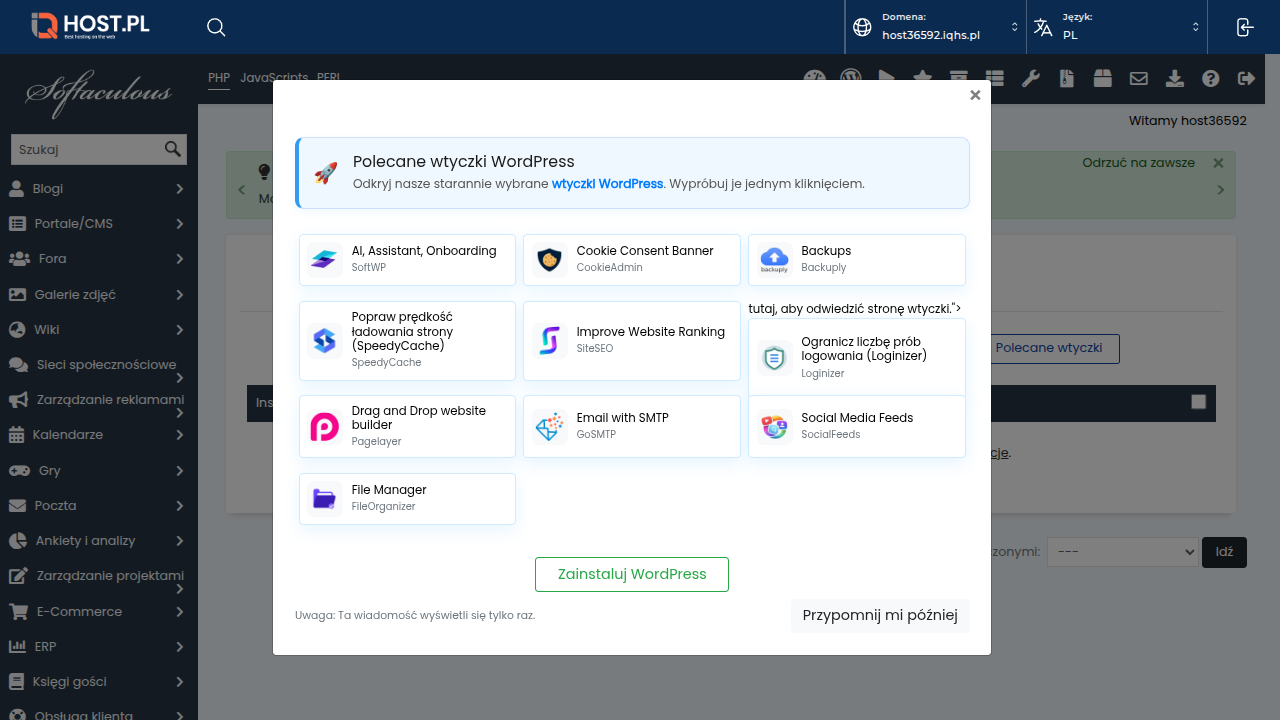Click the Fora people icon in sidebar
Image resolution: width=1280 pixels, height=720 pixels.
tap(19, 259)
